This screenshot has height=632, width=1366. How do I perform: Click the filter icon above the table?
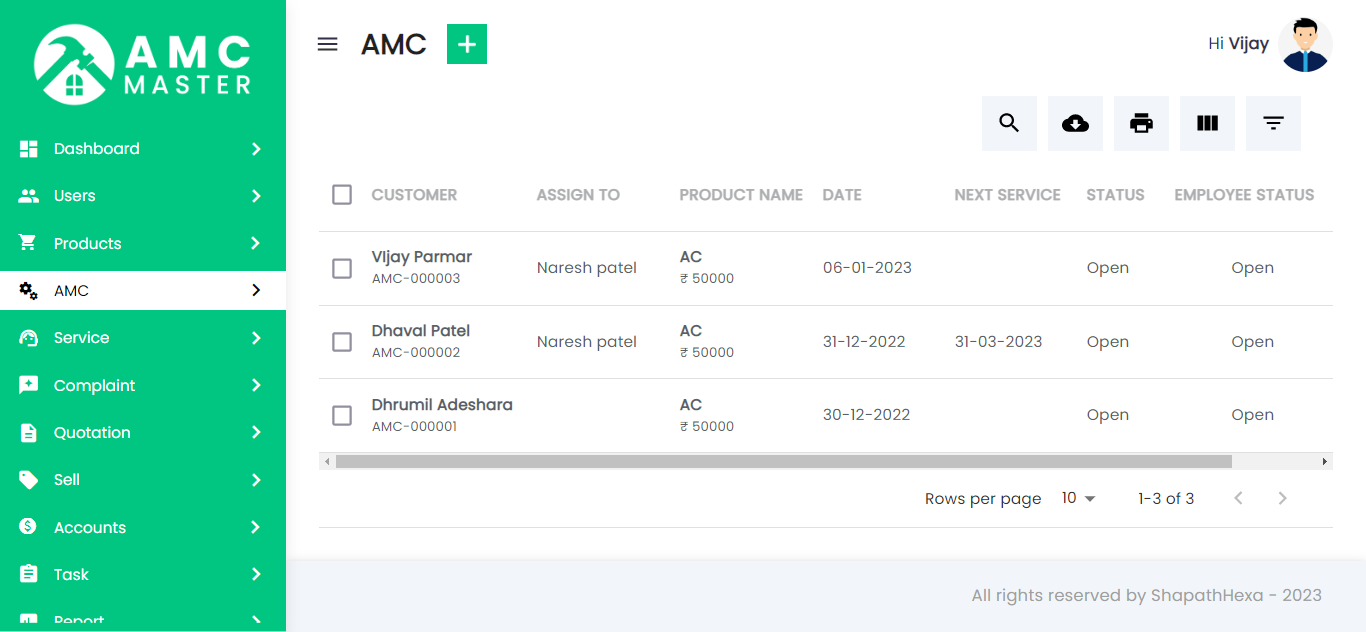click(x=1273, y=123)
